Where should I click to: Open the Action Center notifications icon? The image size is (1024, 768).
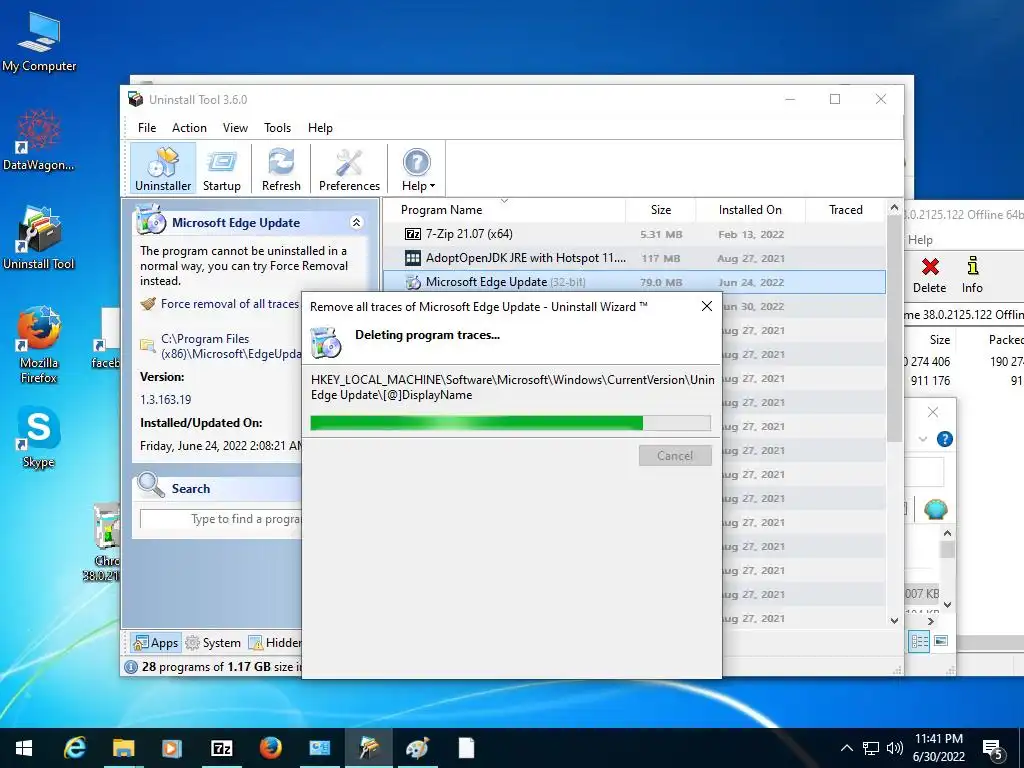pos(992,749)
